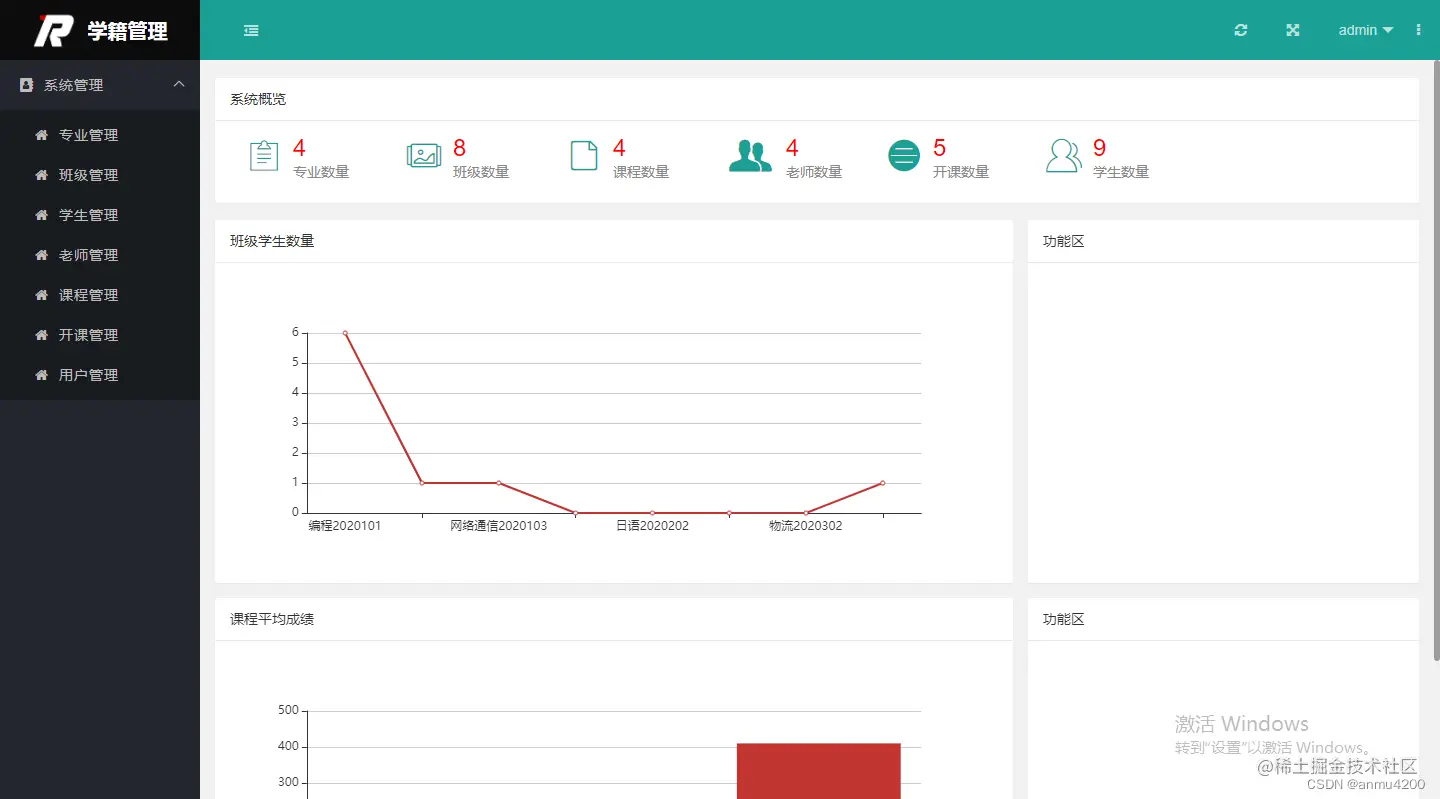Open the vertical three-dot more menu
The image size is (1440, 799).
[1418, 30]
